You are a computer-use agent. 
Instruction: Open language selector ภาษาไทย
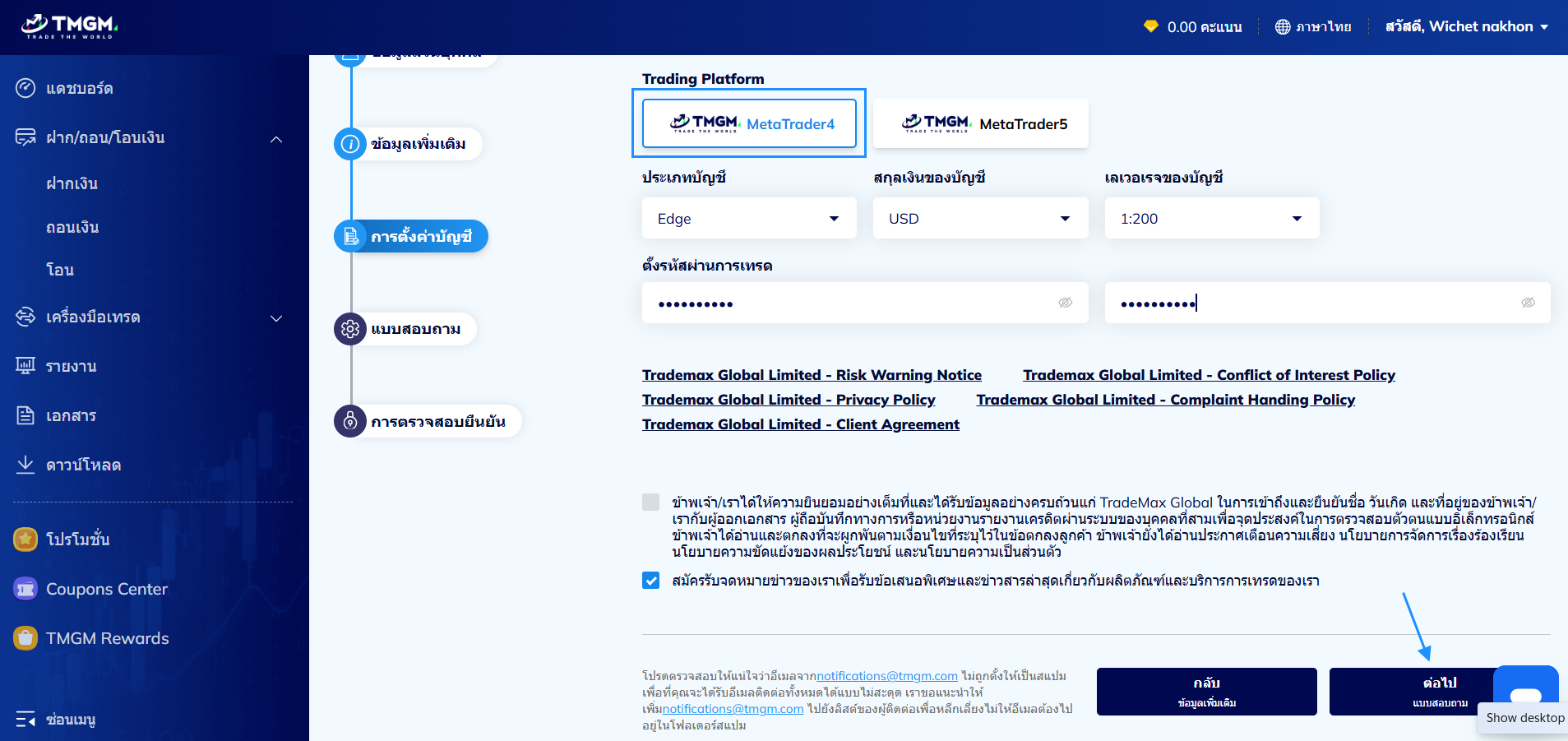(1313, 26)
